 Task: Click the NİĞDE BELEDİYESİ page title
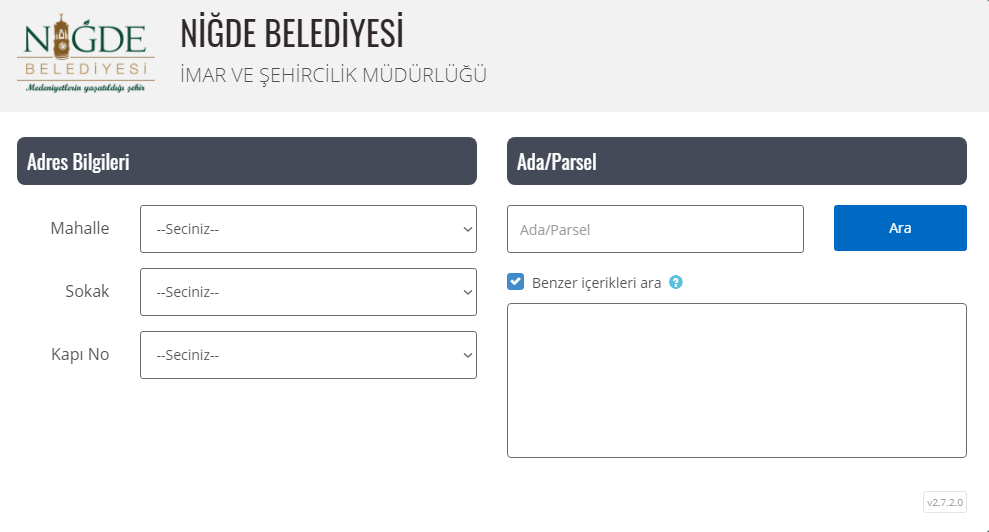coord(291,32)
